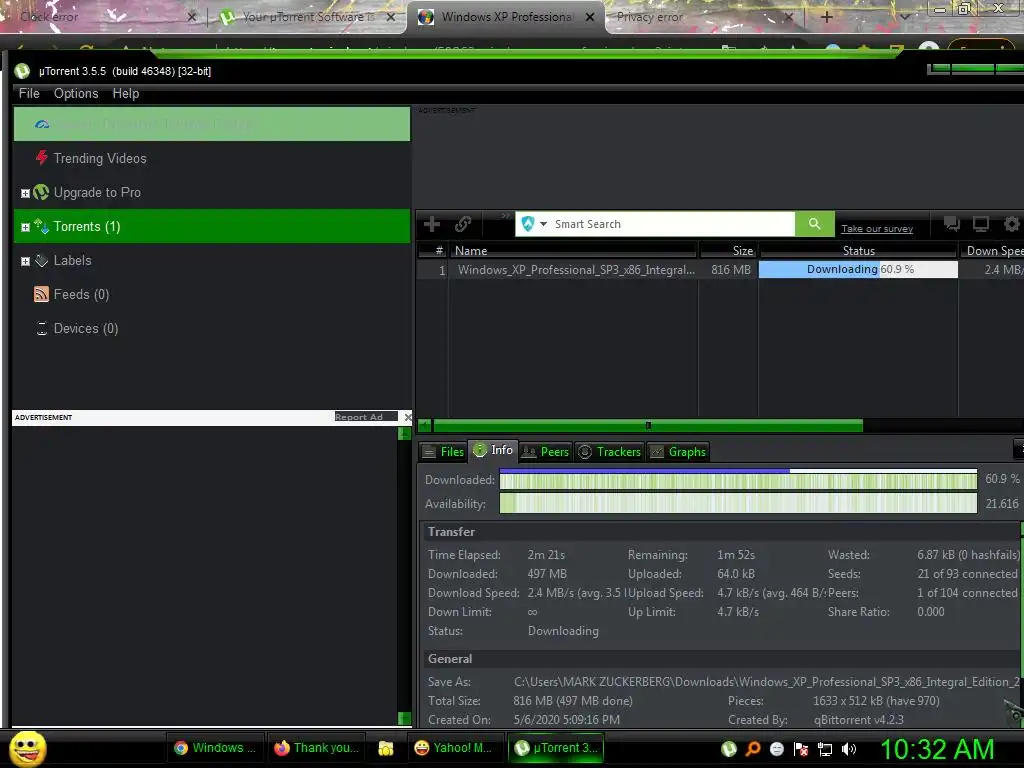The image size is (1024, 768).
Task: Click the Devices phone icon
Action: tap(42, 328)
